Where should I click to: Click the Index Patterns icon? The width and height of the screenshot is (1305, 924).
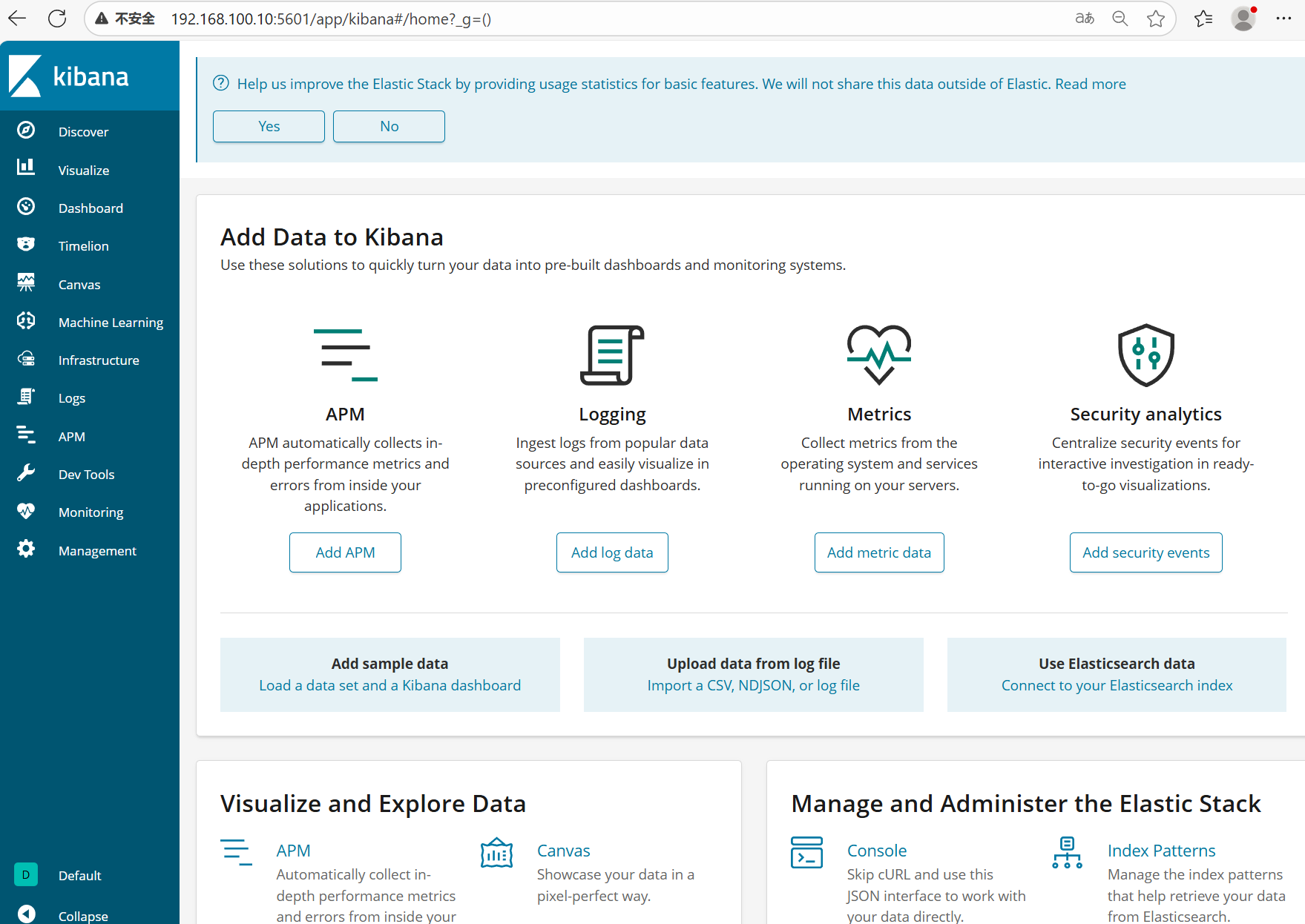pyautogui.click(x=1068, y=853)
